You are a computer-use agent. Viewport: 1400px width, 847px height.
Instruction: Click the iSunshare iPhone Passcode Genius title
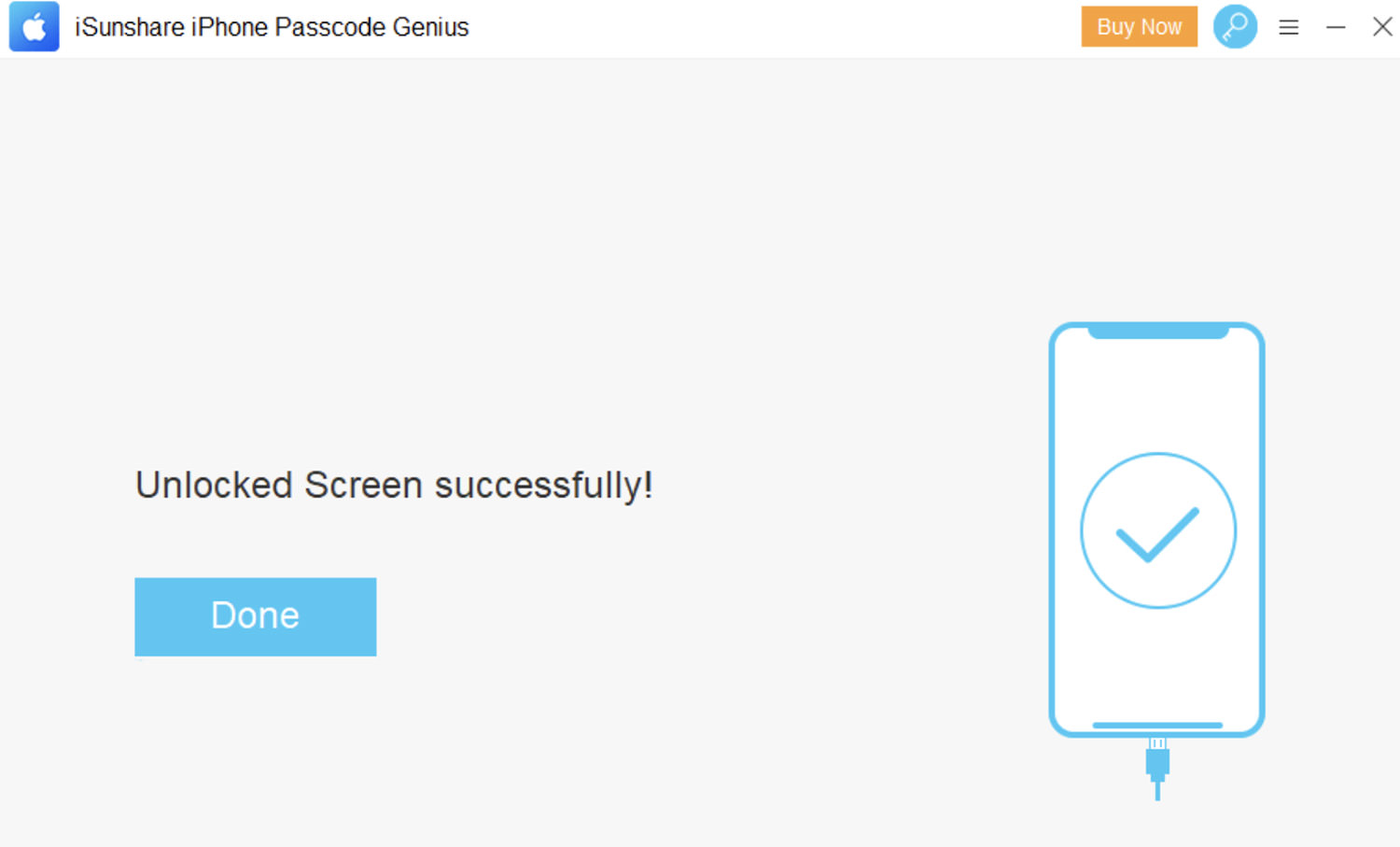[272, 27]
